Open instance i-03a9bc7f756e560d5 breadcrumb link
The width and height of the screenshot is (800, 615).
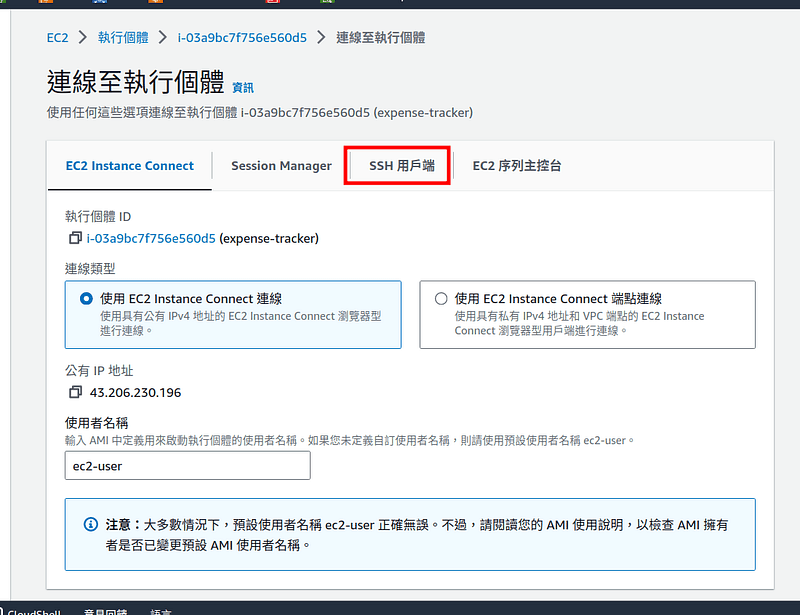[242, 38]
